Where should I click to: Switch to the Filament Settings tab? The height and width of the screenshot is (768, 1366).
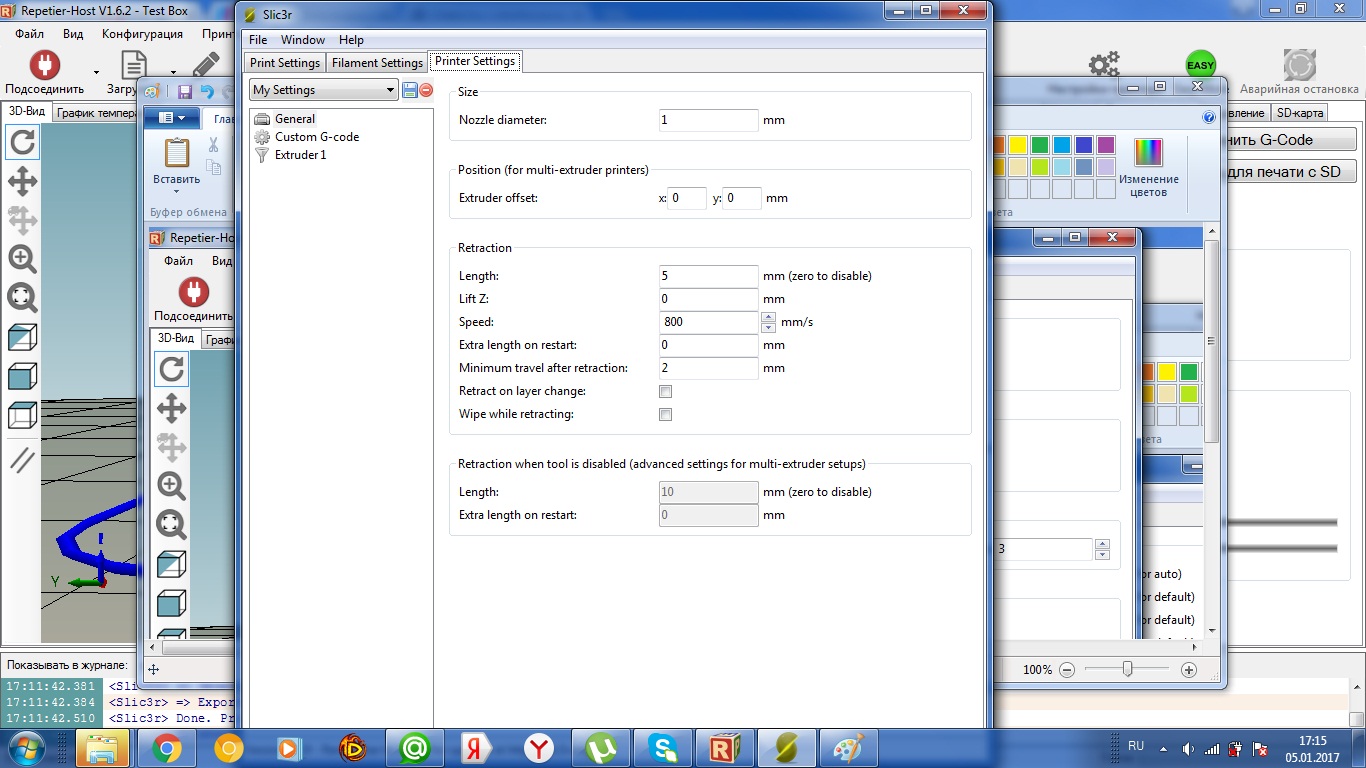click(377, 63)
